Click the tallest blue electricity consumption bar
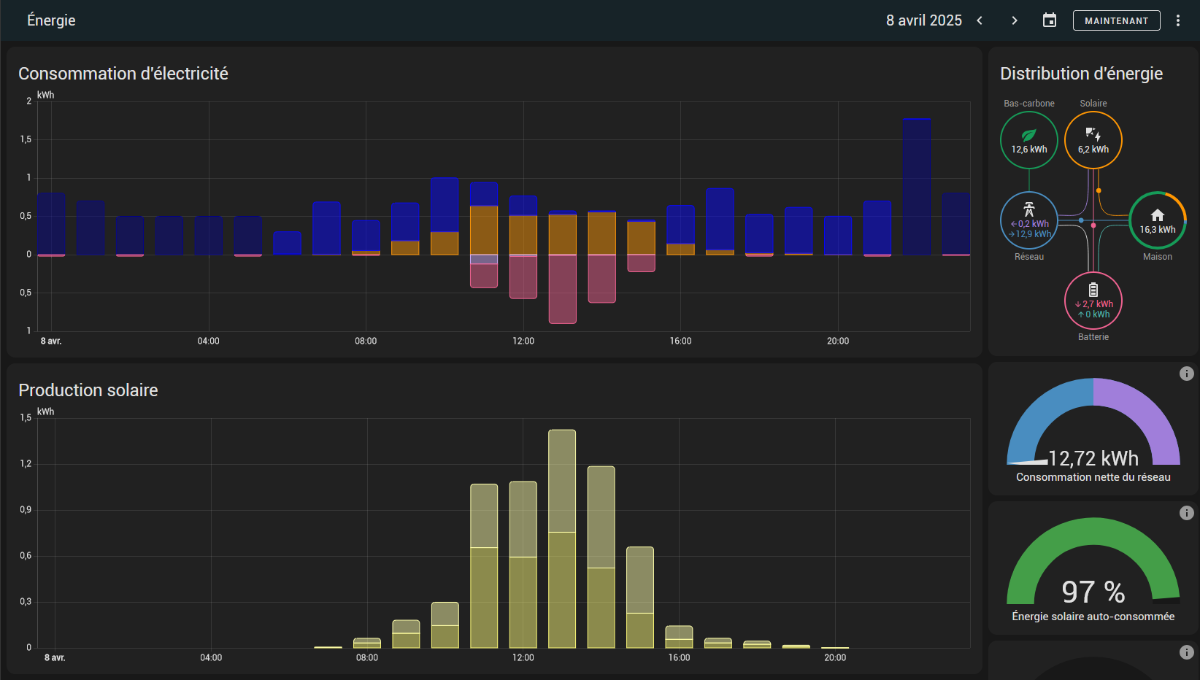This screenshot has width=1200, height=680. click(x=917, y=186)
